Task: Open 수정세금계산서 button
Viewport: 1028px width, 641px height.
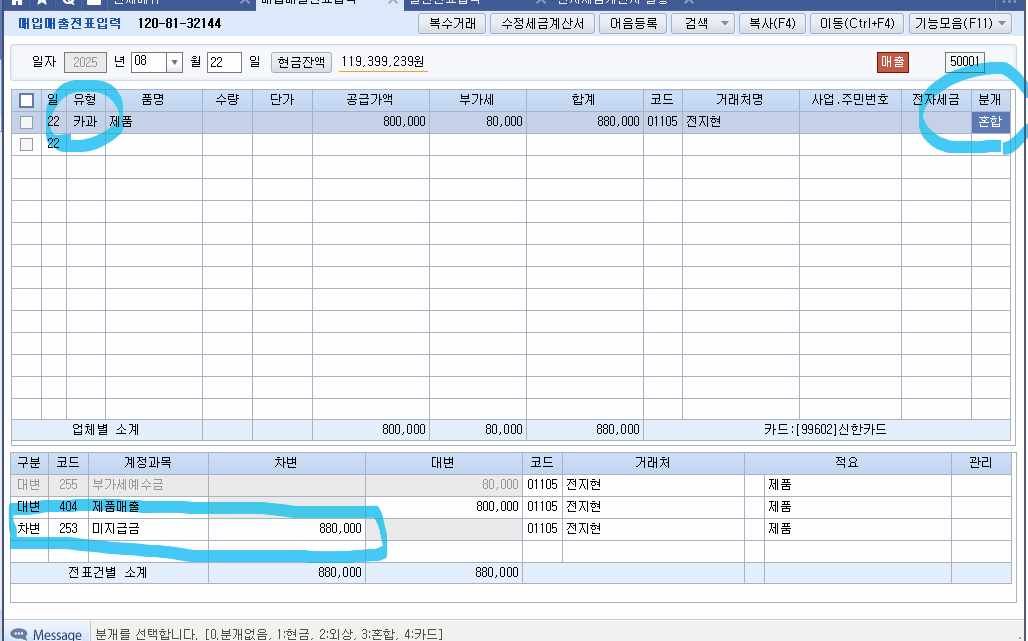Action: click(542, 24)
